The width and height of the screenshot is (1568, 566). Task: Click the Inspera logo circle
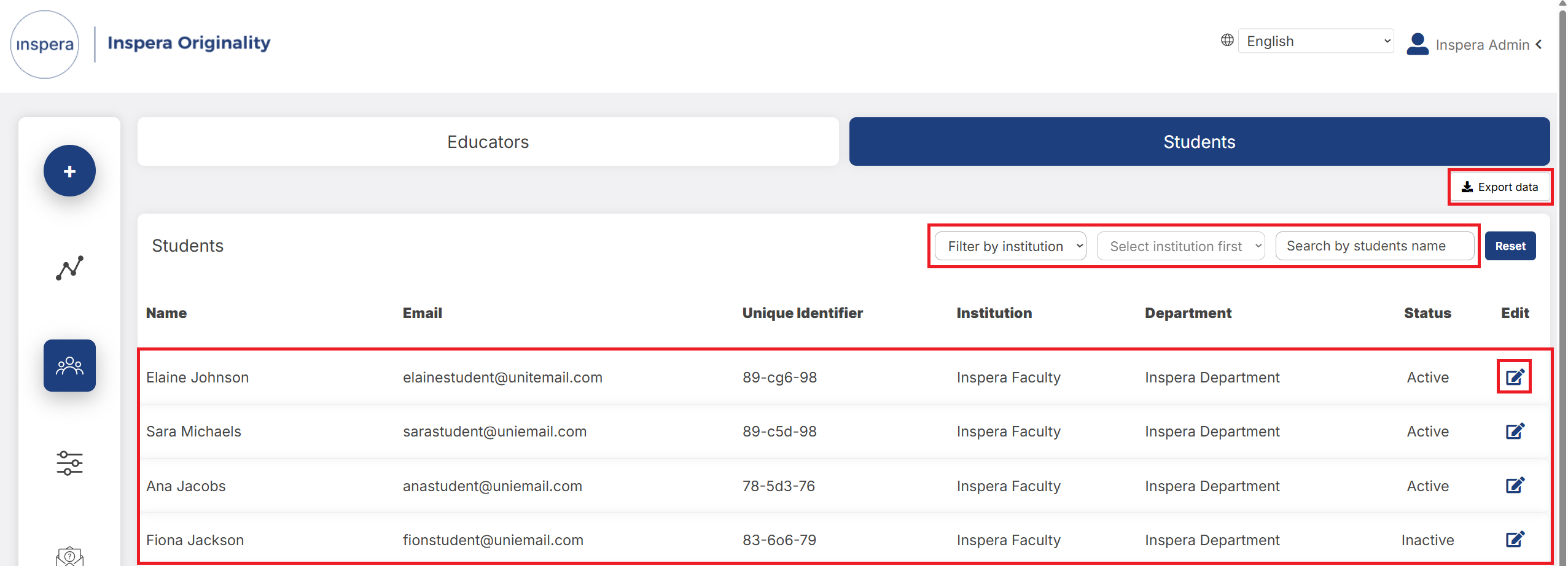coord(45,44)
